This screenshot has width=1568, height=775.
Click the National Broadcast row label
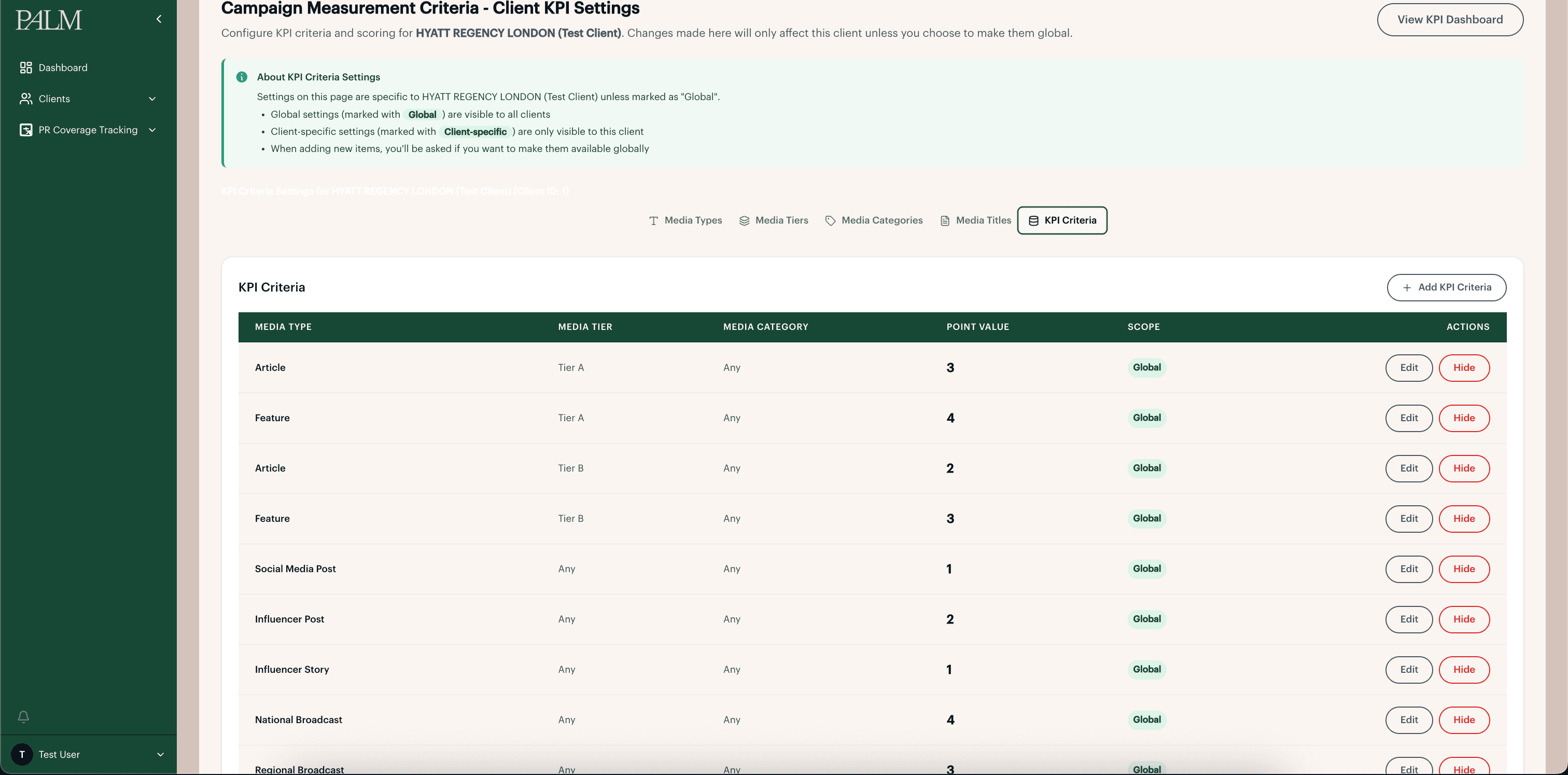click(x=298, y=719)
